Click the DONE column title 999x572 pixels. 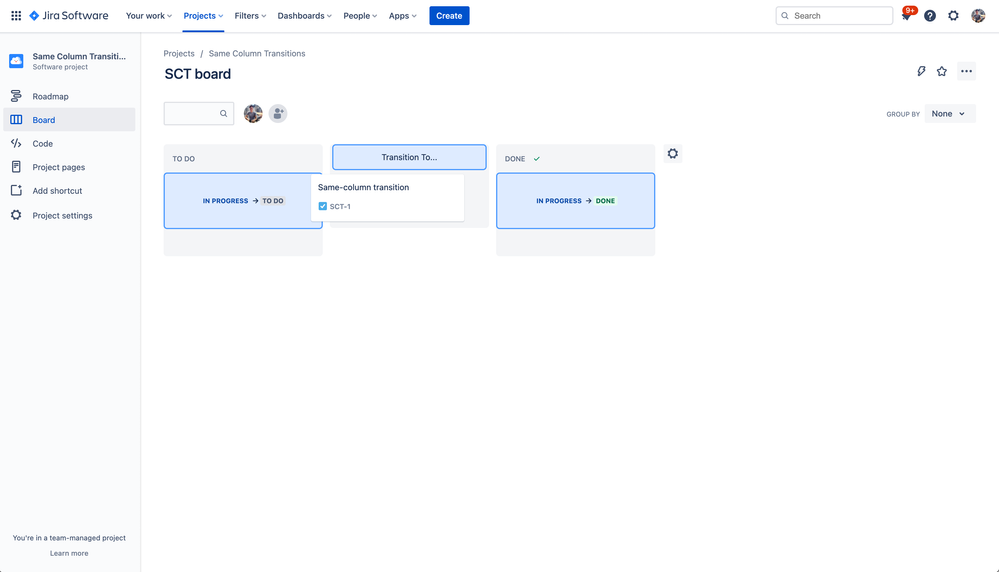515,159
